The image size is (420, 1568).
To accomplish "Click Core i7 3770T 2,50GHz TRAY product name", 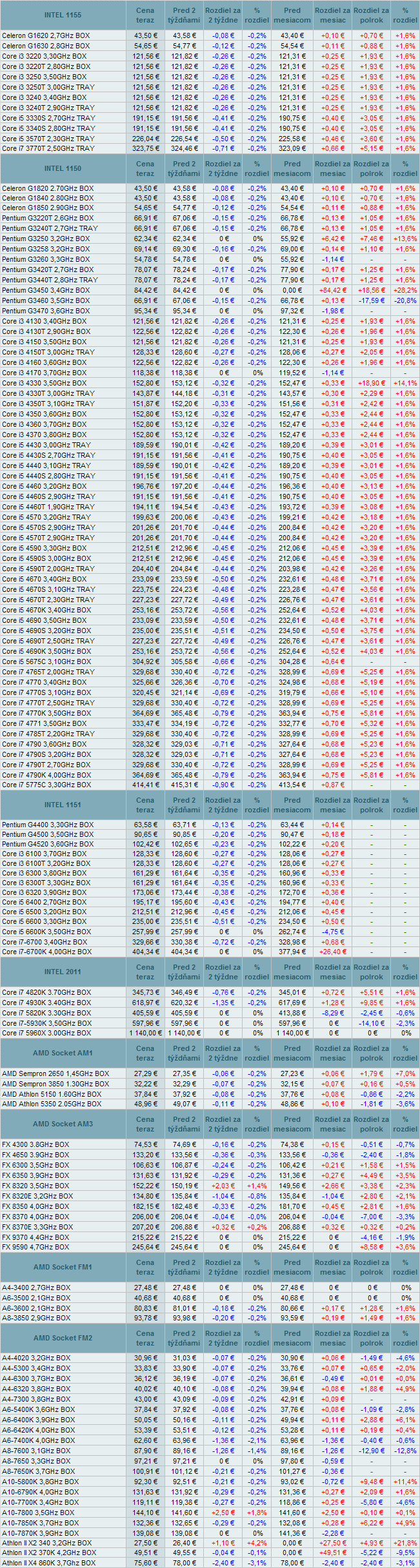I will [48, 149].
